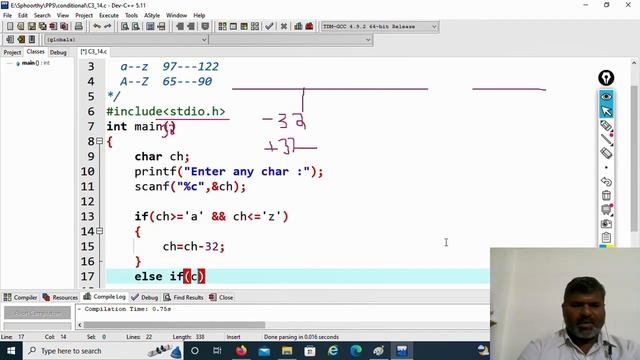The height and width of the screenshot is (360, 640).
Task: Open Replace using the toolbar icon
Action: (x=136, y=27)
